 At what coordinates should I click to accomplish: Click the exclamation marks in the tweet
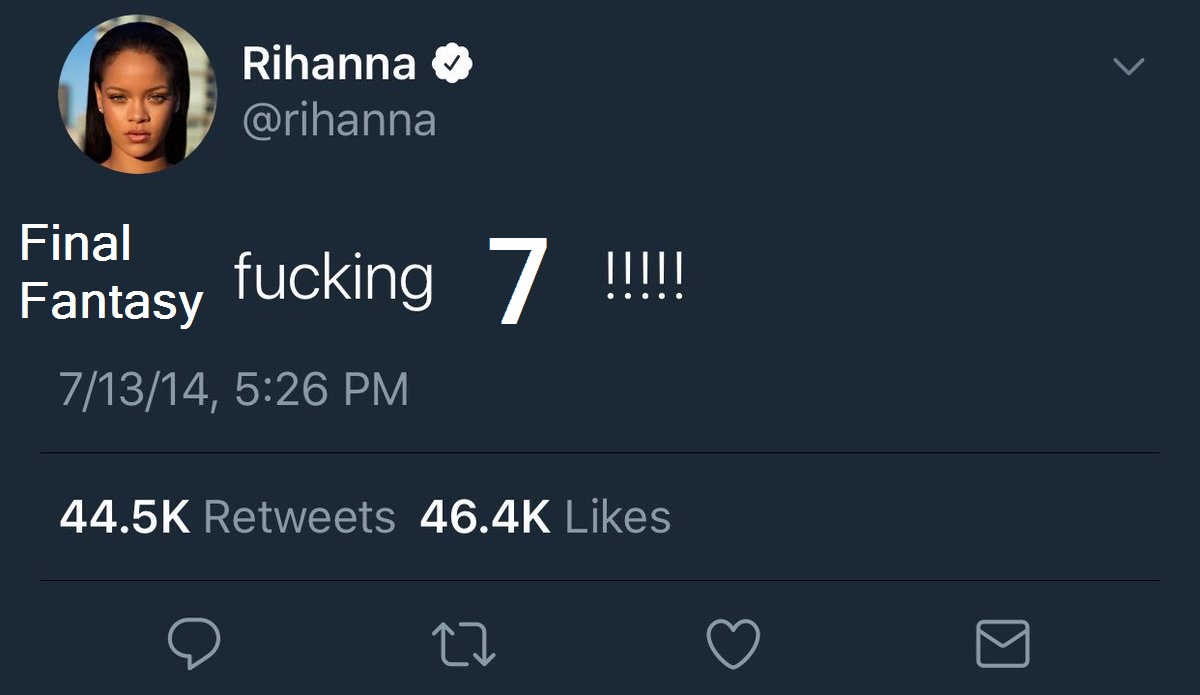645,278
